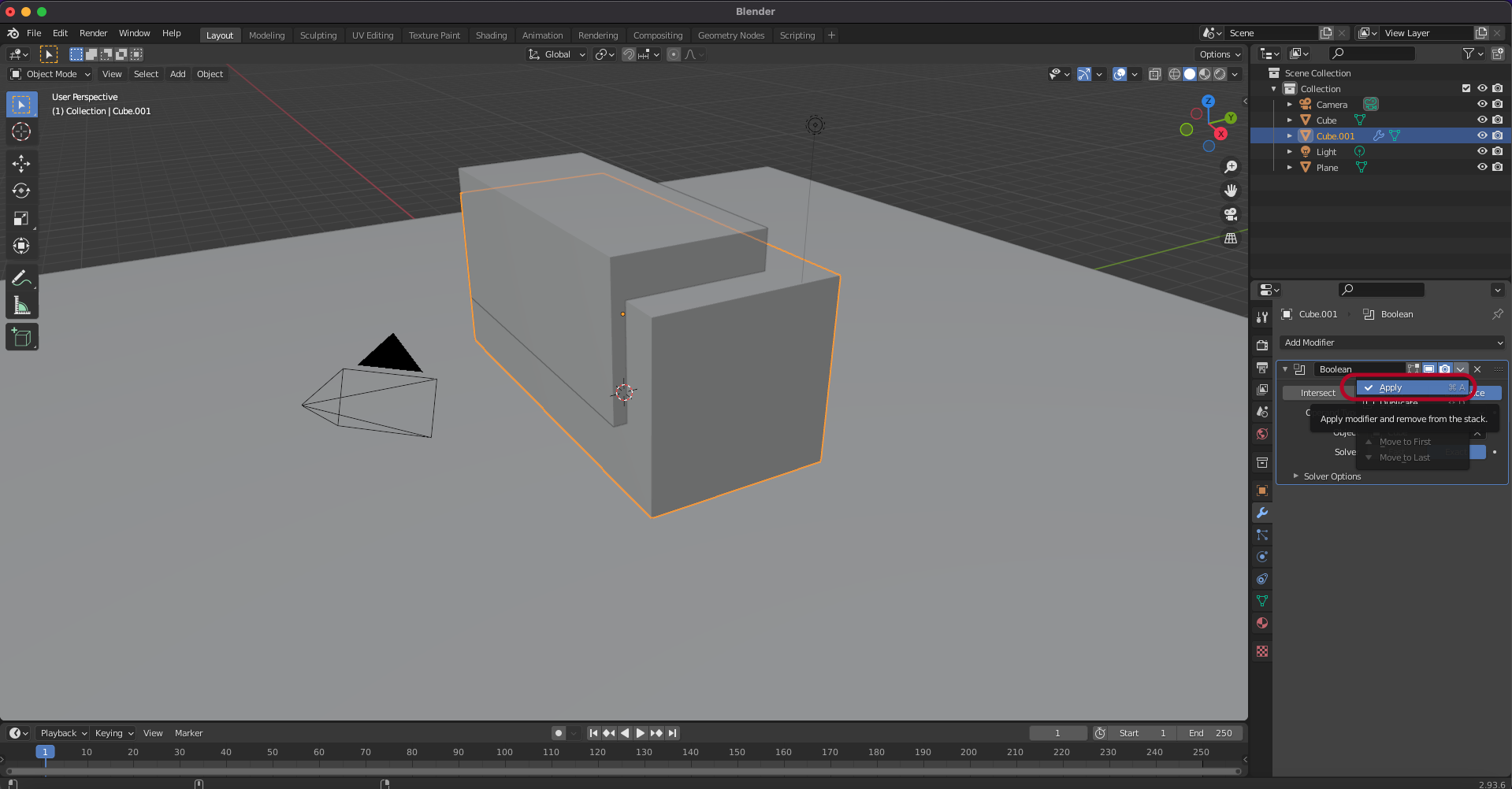The width and height of the screenshot is (1512, 789).
Task: Select the Intersect operation button
Action: click(1317, 393)
